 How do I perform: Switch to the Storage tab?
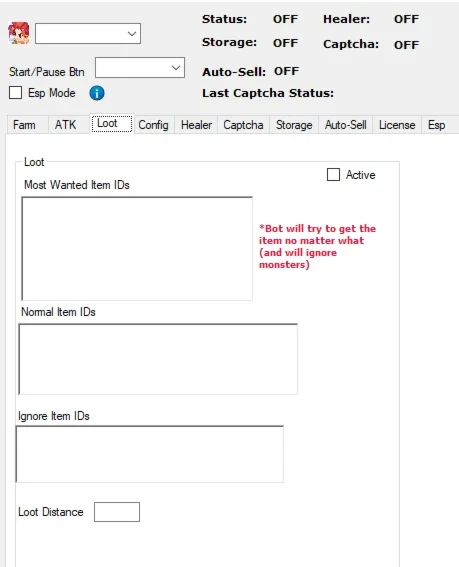[294, 125]
